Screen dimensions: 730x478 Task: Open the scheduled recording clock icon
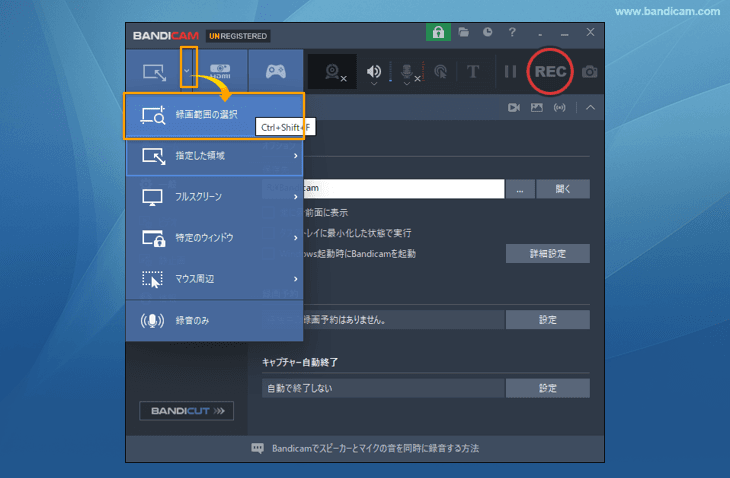487,32
